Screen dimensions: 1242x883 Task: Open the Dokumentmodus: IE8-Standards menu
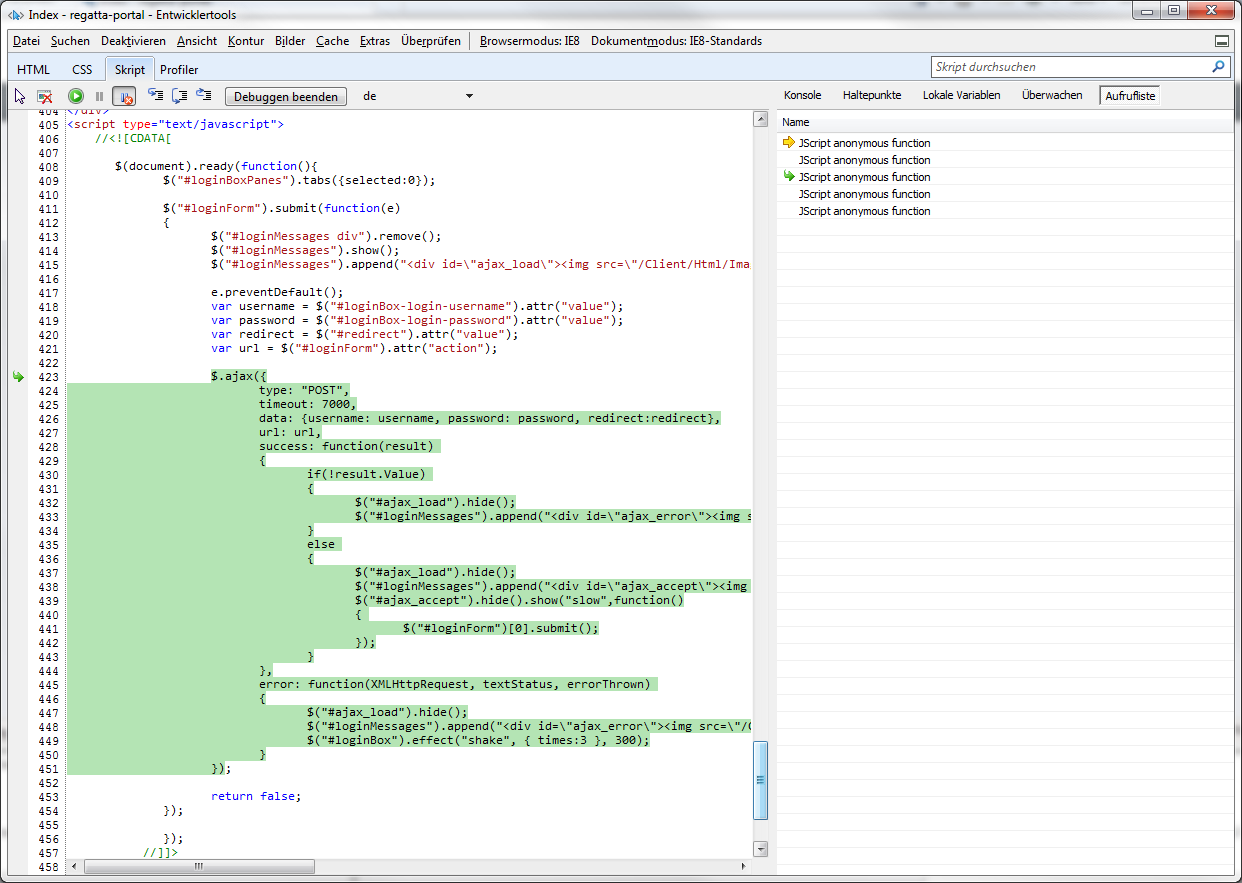(676, 41)
